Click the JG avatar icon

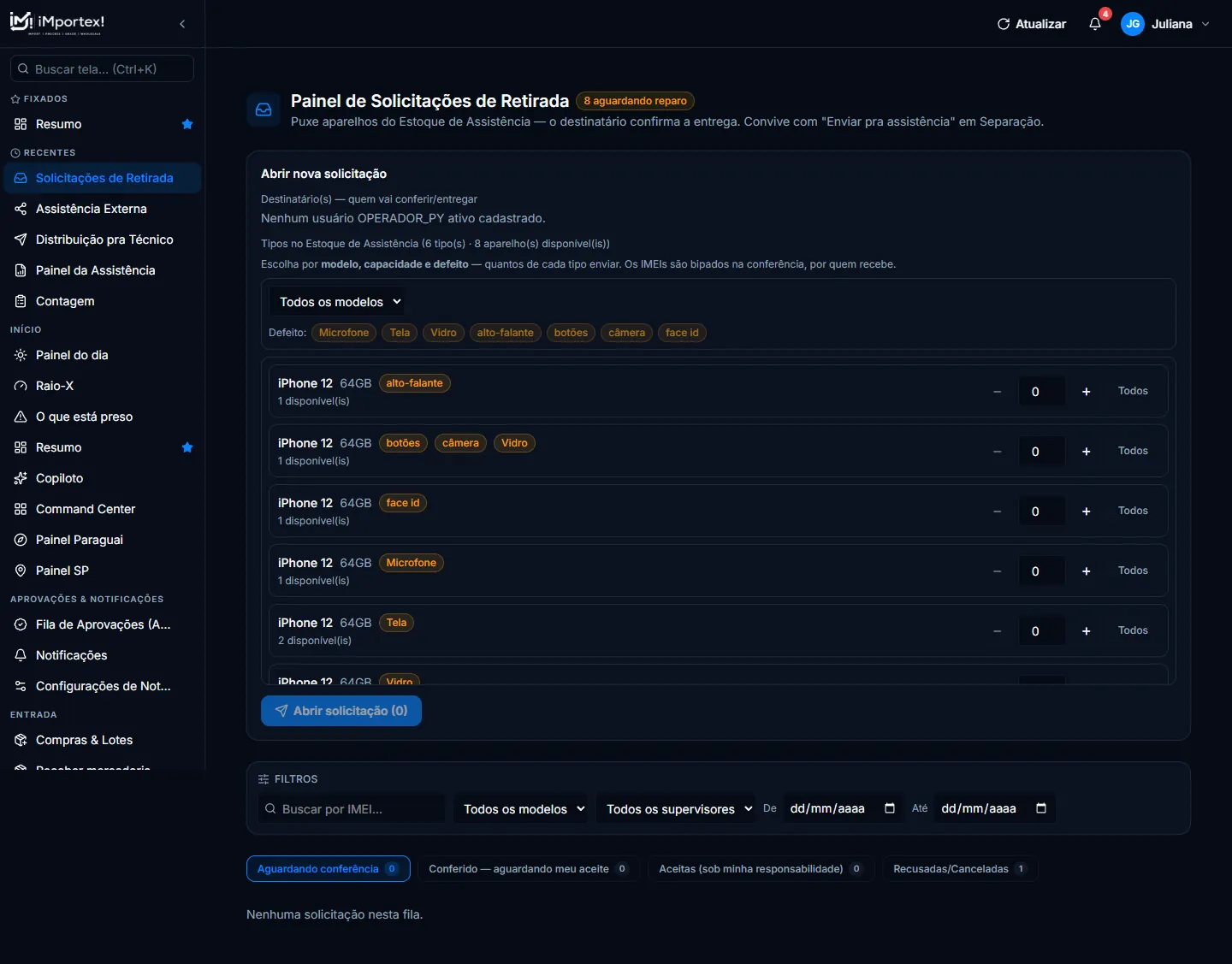1133,24
